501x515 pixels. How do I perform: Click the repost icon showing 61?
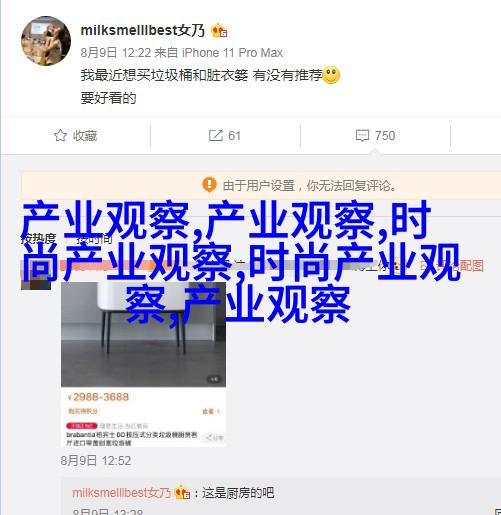point(215,135)
